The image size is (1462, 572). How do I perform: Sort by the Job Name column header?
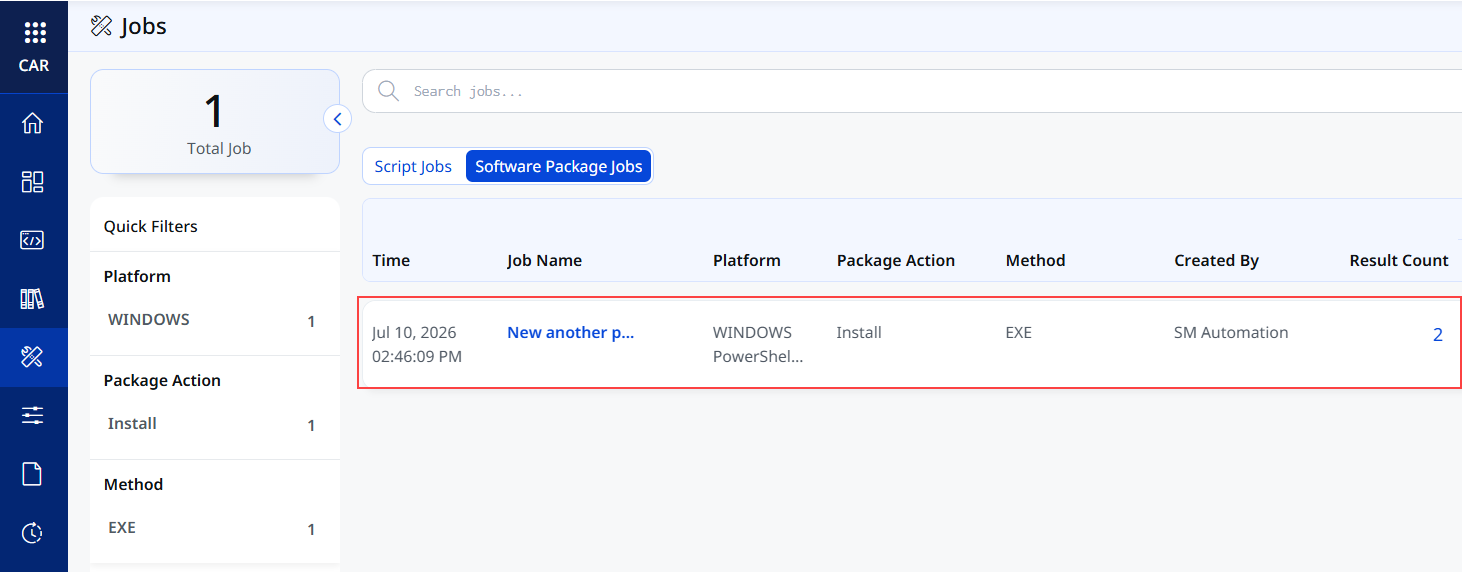point(544,260)
